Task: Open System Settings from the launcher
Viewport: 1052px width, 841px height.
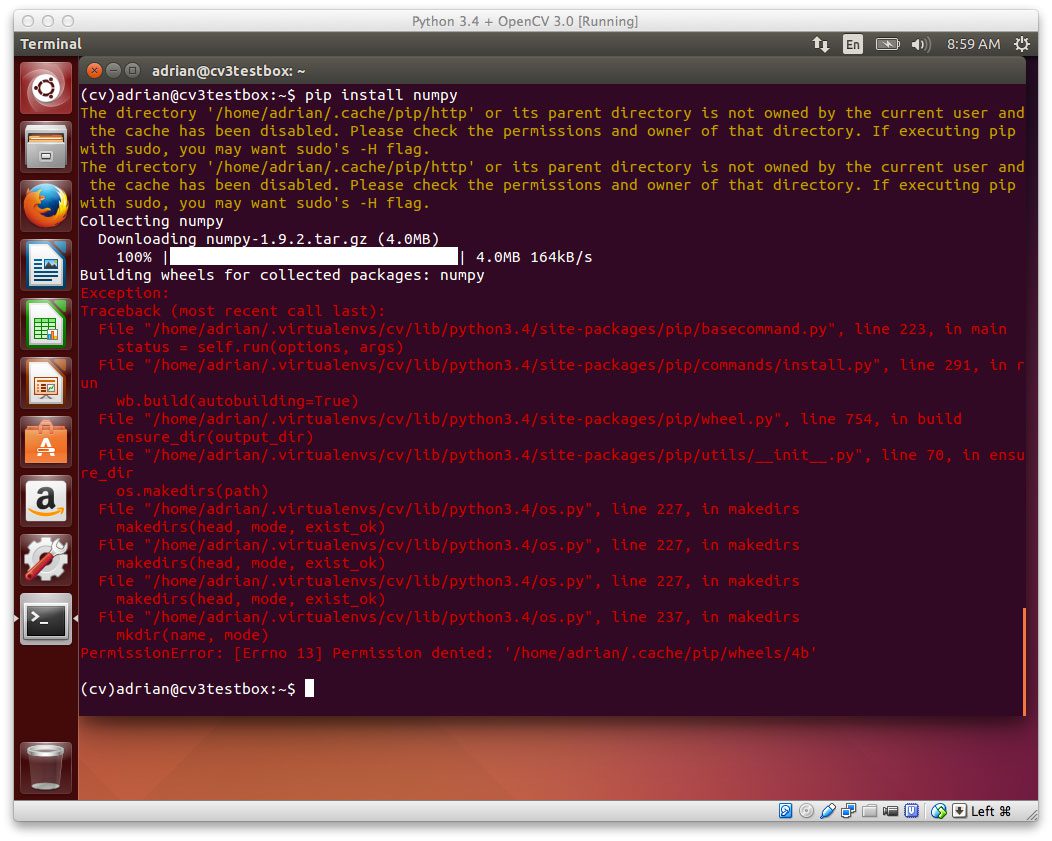Action: (x=44, y=559)
